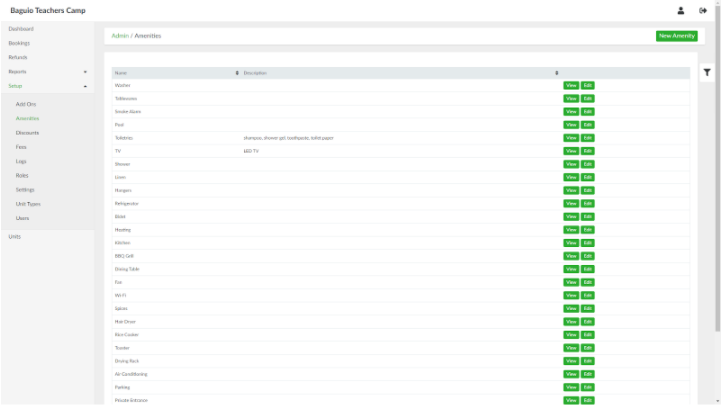The image size is (726, 408).
Task: View the Wi-Fi amenity
Action: (570, 296)
